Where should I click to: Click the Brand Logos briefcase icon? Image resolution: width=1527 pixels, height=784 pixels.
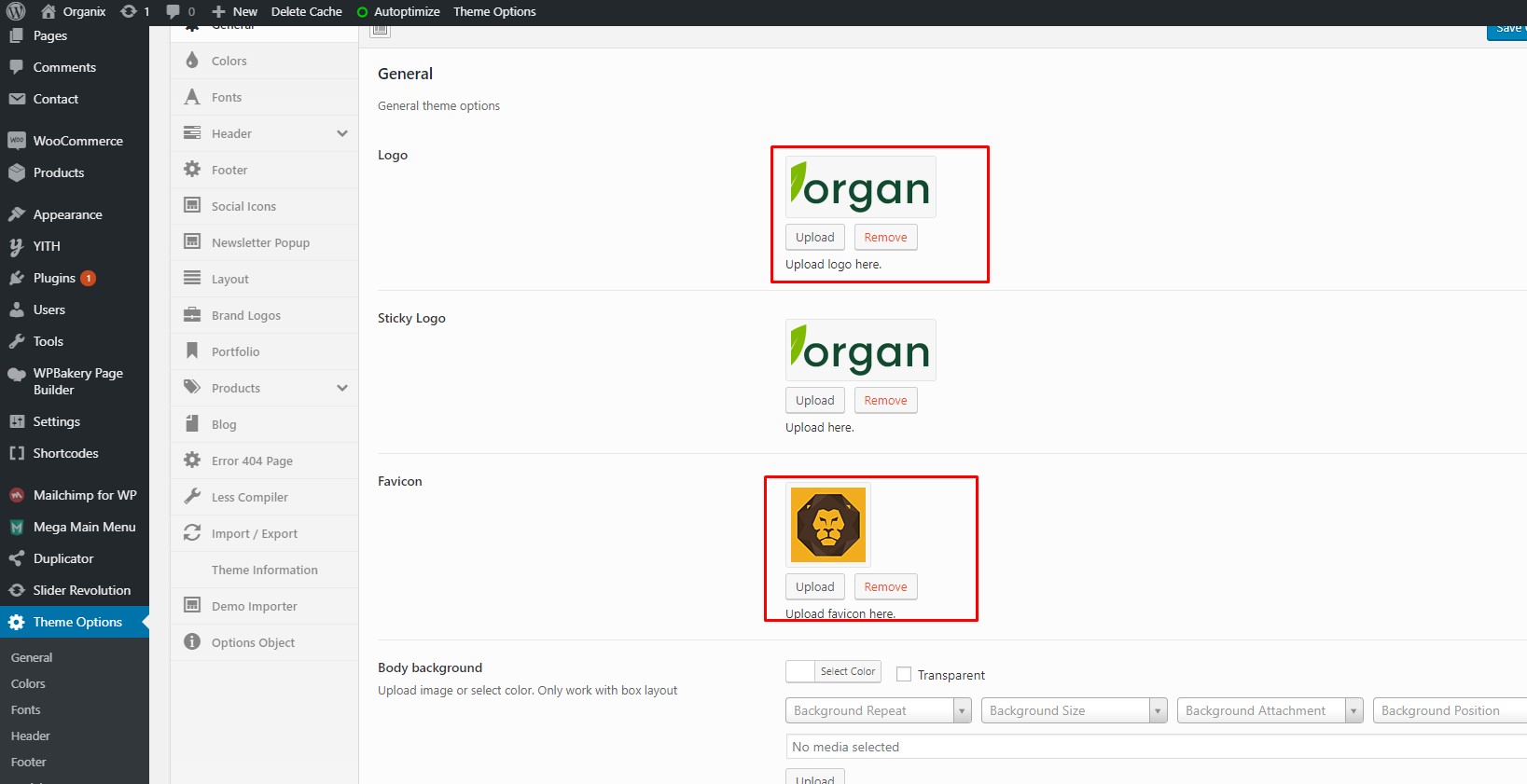192,315
